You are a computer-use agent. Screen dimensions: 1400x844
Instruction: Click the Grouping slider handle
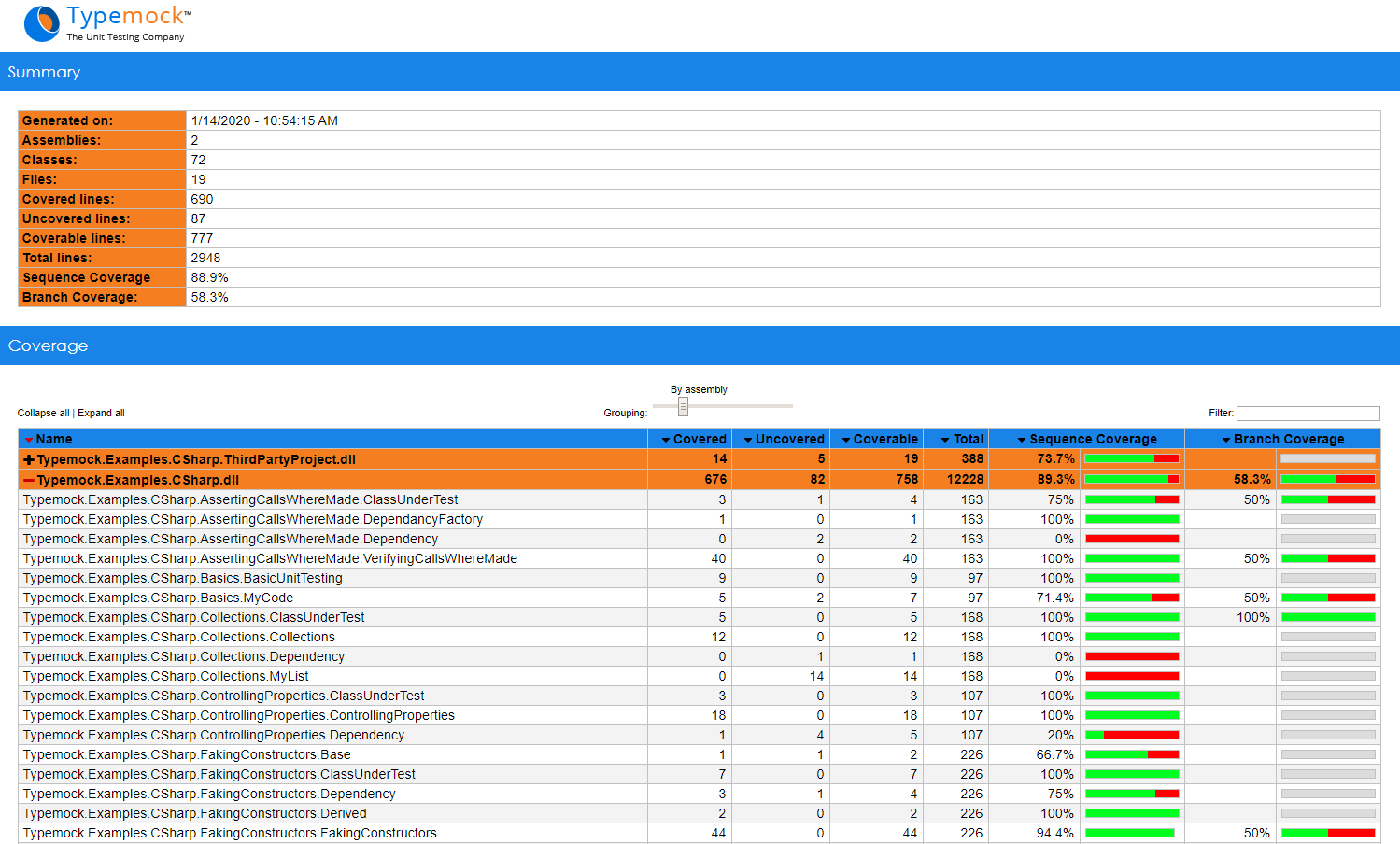(x=683, y=406)
